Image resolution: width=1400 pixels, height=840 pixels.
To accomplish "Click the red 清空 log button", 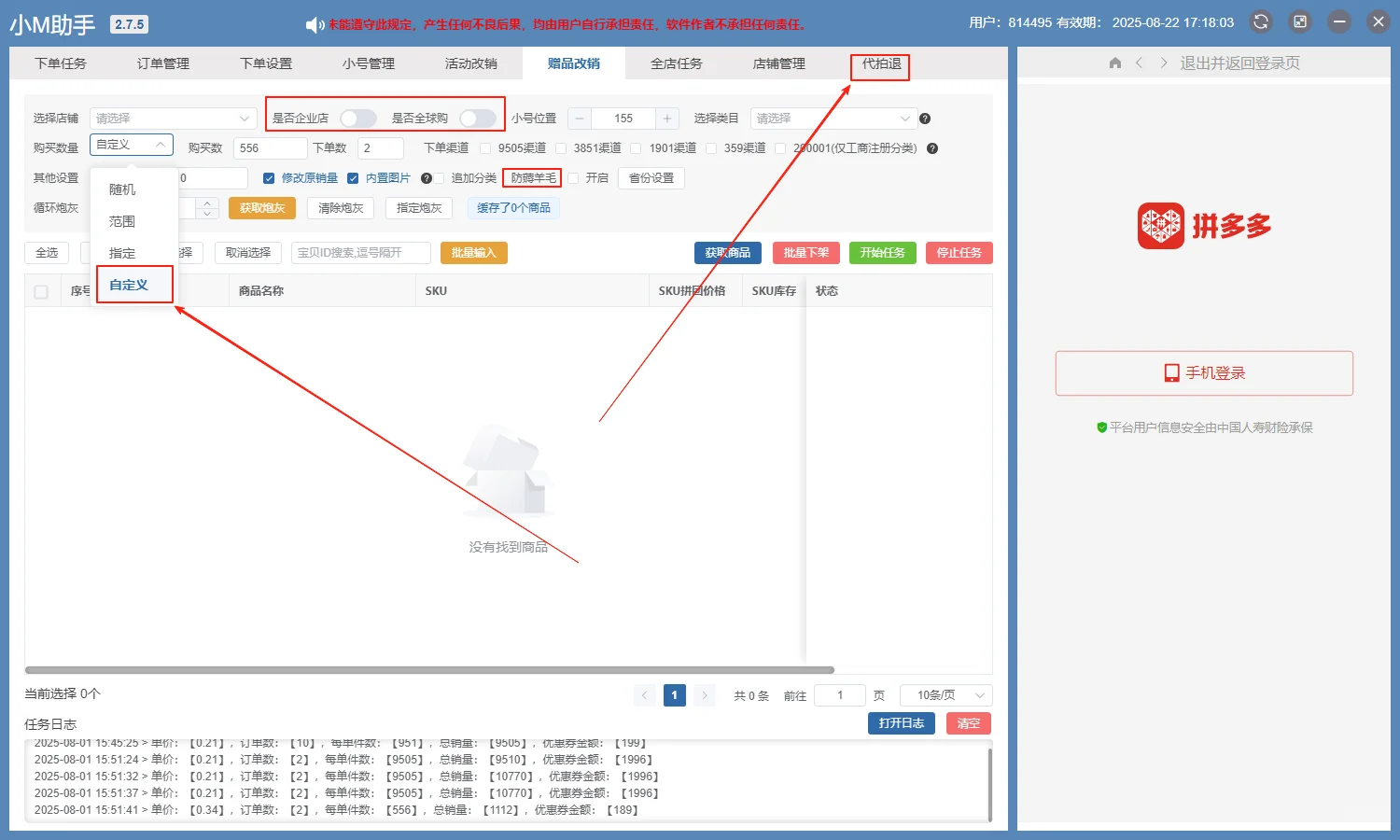I will [969, 723].
